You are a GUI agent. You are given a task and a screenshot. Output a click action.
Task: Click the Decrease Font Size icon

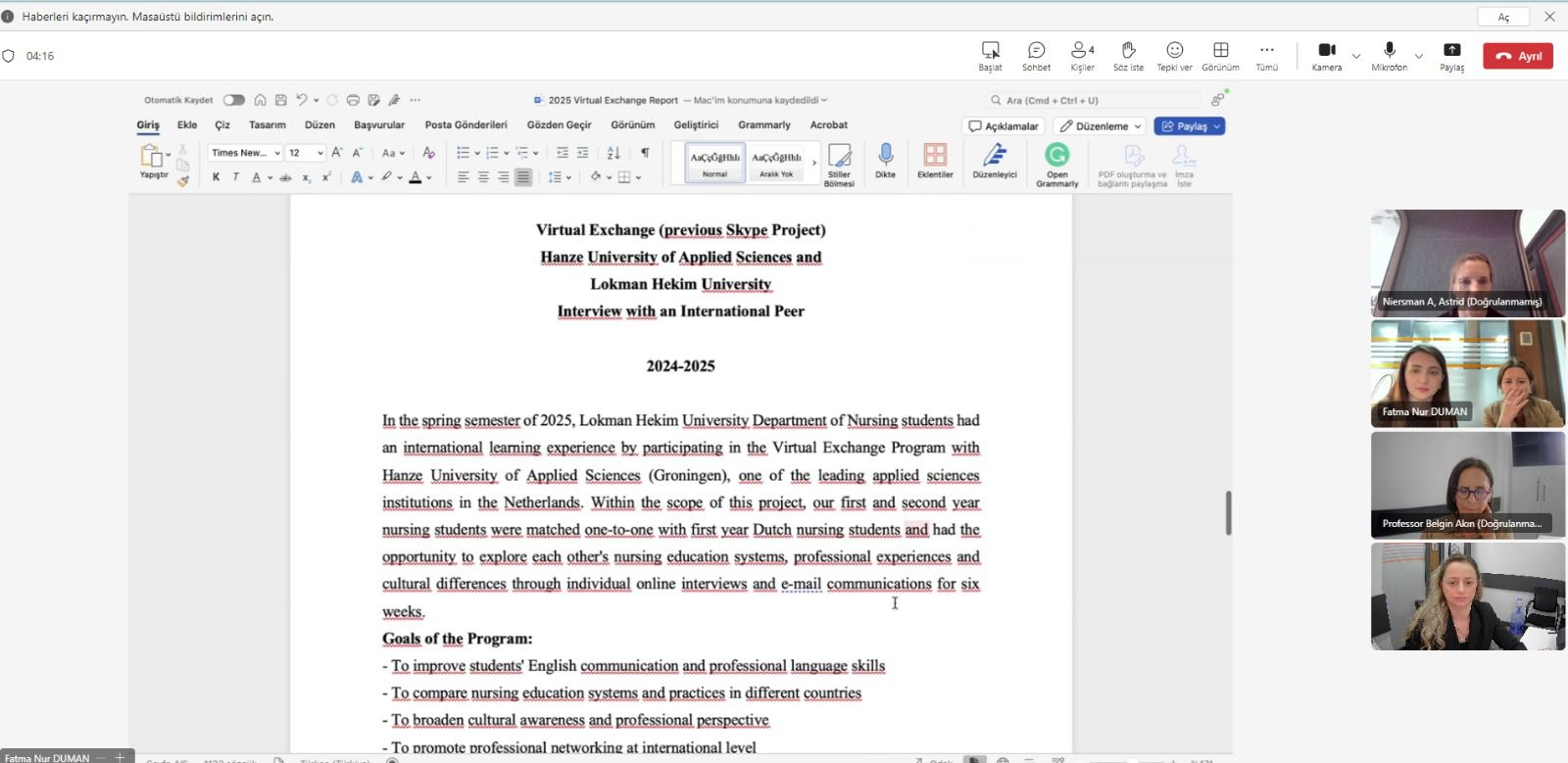point(358,153)
